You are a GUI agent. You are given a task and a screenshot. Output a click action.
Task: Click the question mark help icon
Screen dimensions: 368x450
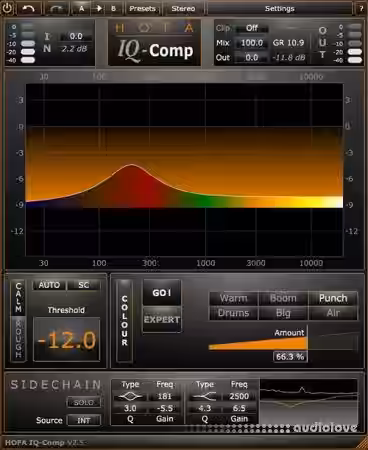(361, 9)
